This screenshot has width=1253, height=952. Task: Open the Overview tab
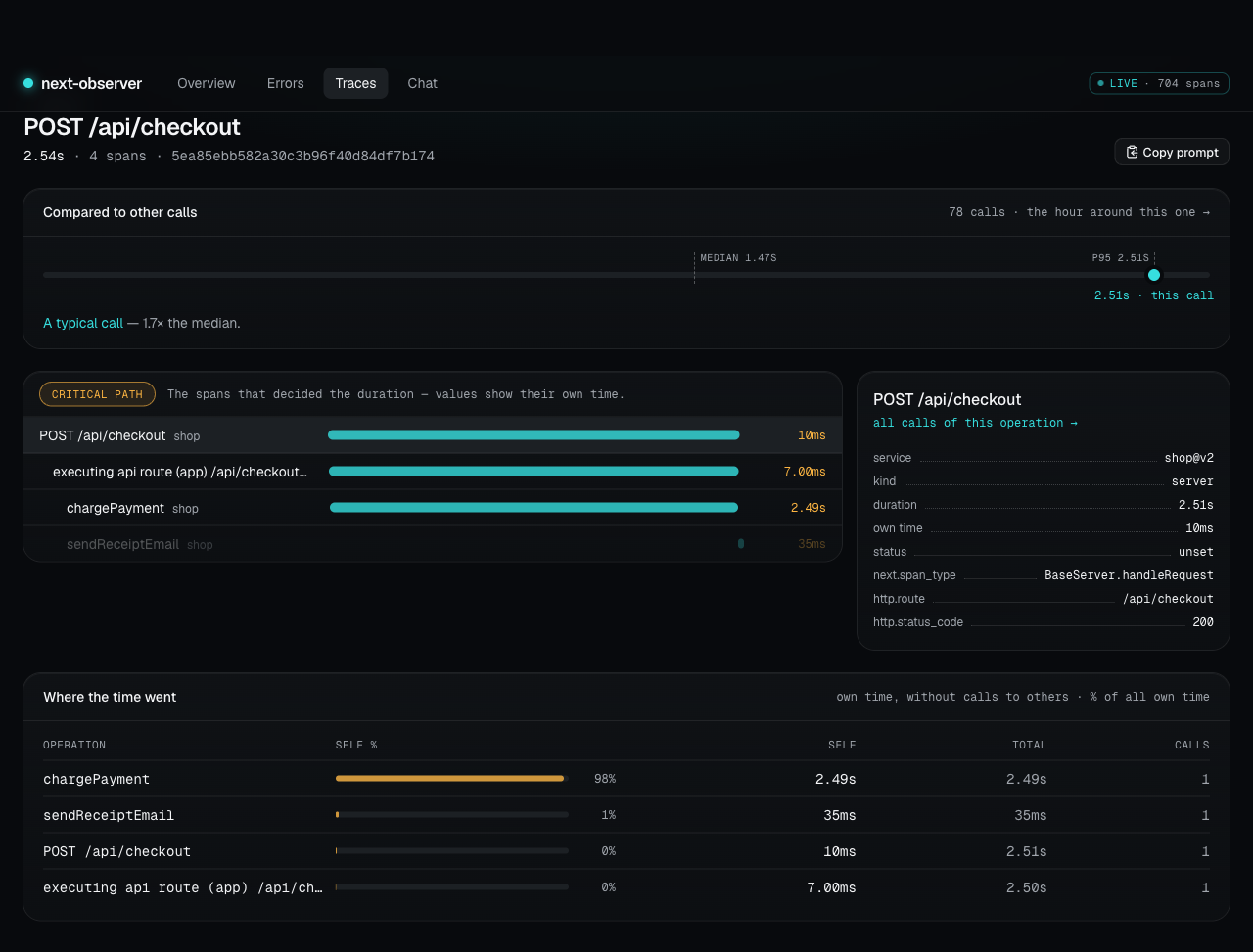[x=207, y=83]
